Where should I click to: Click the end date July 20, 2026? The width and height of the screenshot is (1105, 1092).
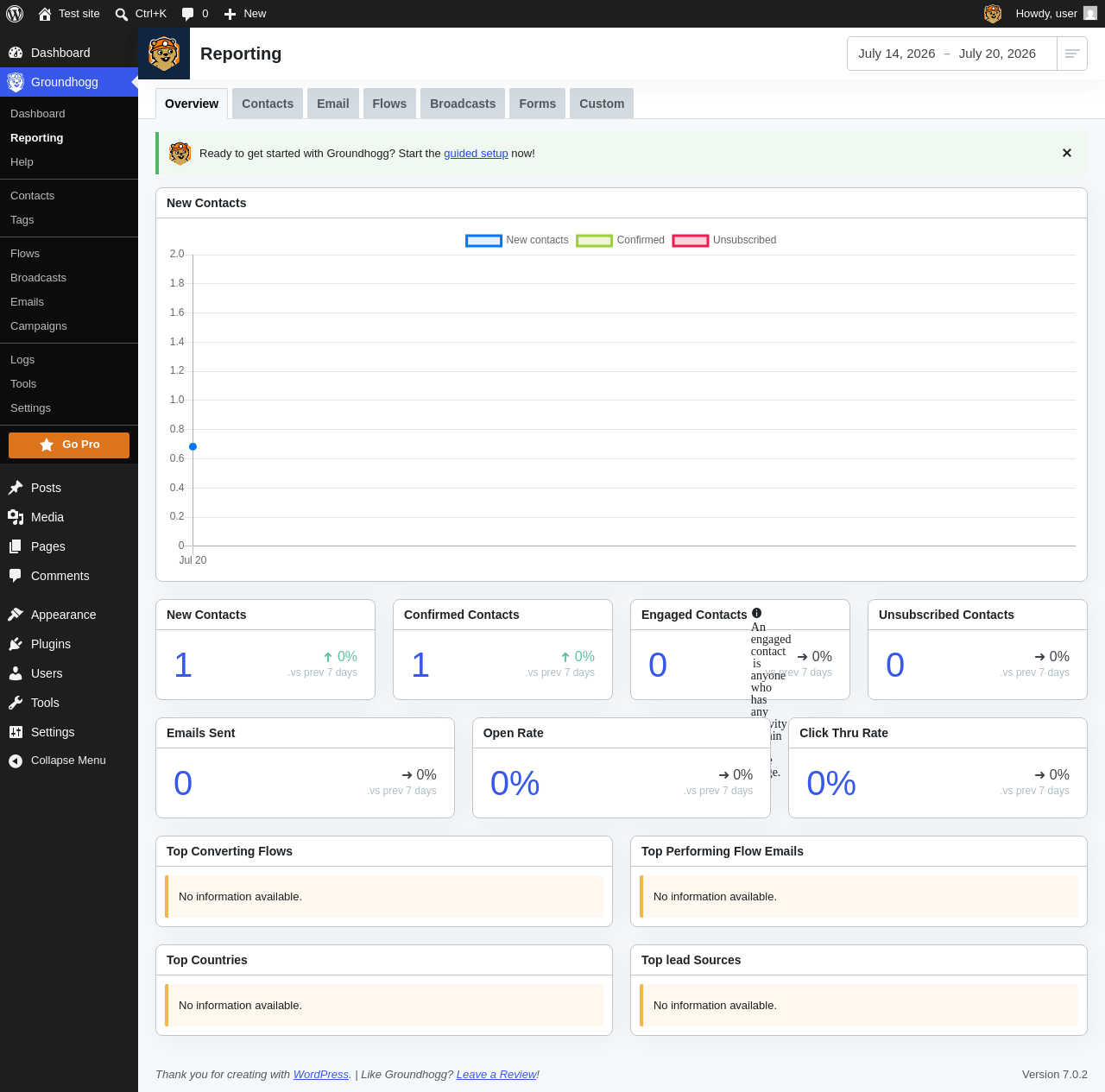(997, 54)
